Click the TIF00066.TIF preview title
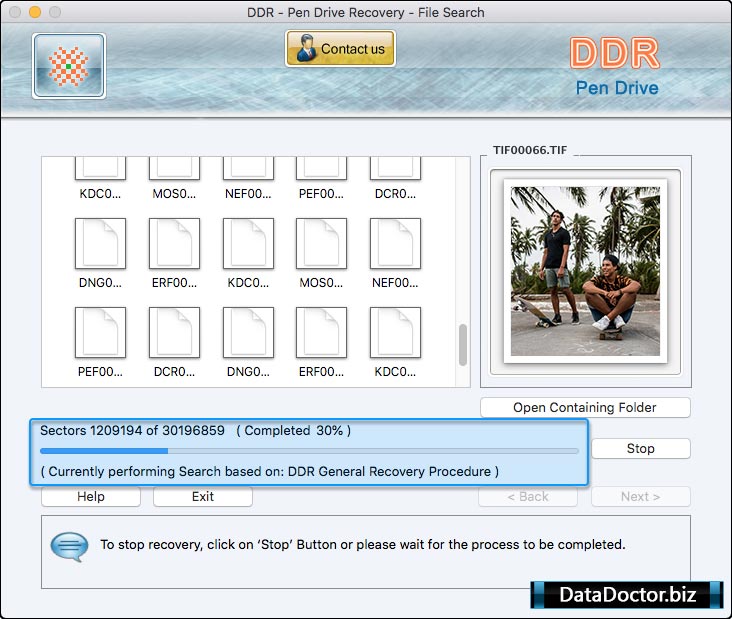Viewport: 732px width, 619px height. (x=530, y=150)
